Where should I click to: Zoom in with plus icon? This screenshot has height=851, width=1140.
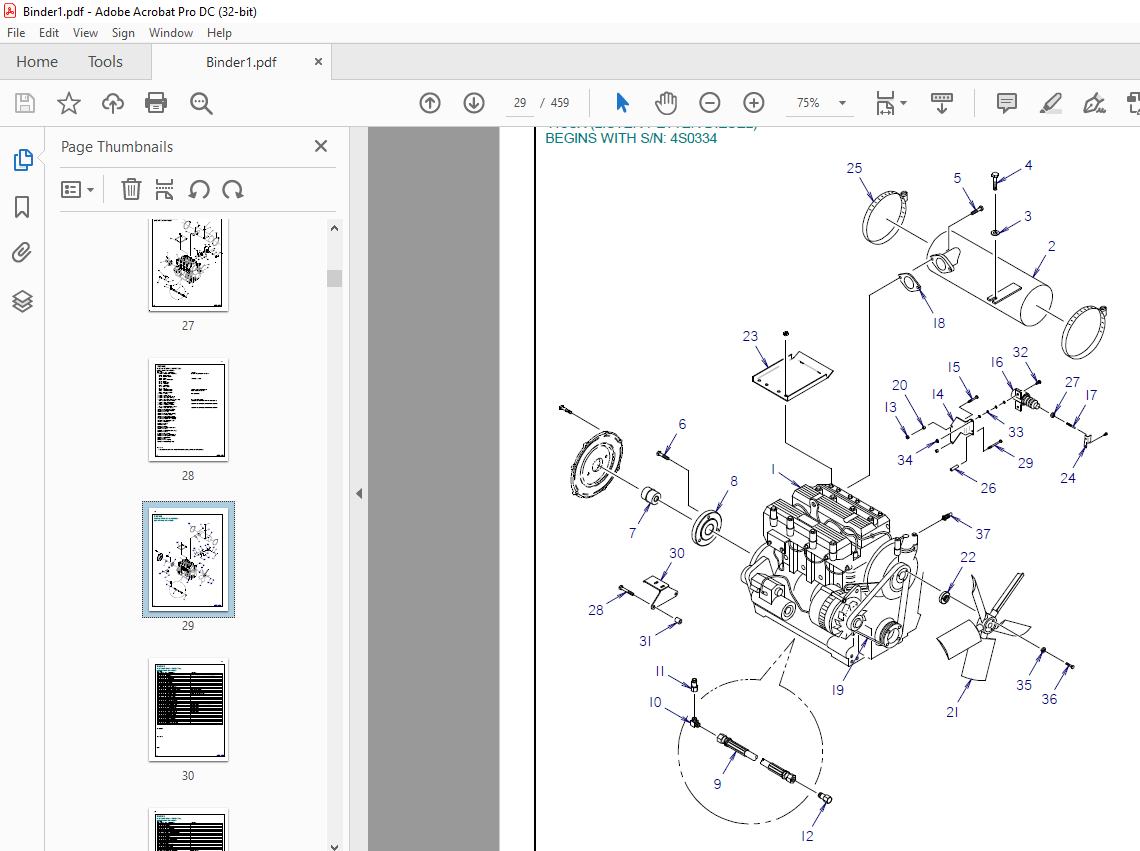point(754,103)
